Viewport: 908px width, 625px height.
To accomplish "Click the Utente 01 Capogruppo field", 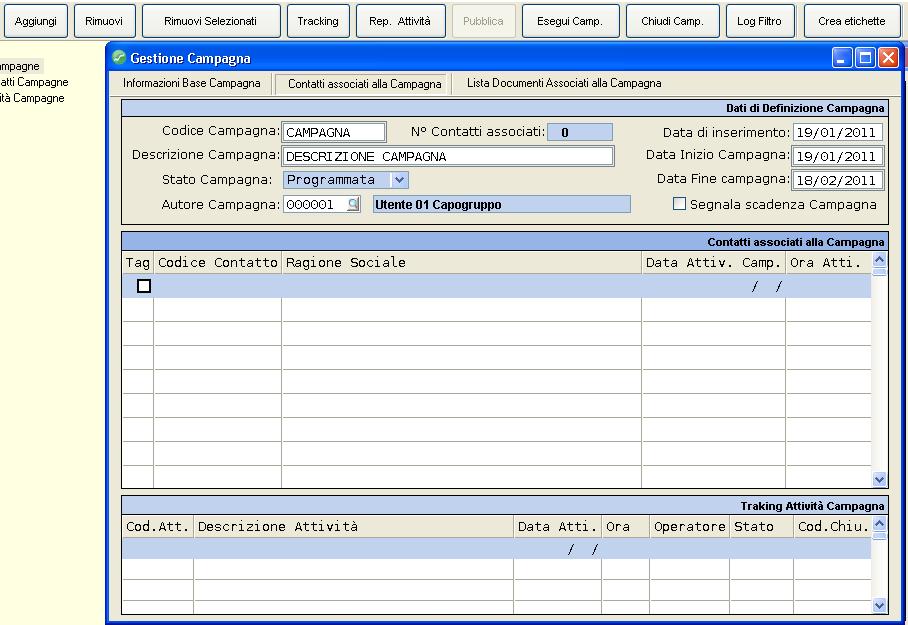I will click(501, 204).
